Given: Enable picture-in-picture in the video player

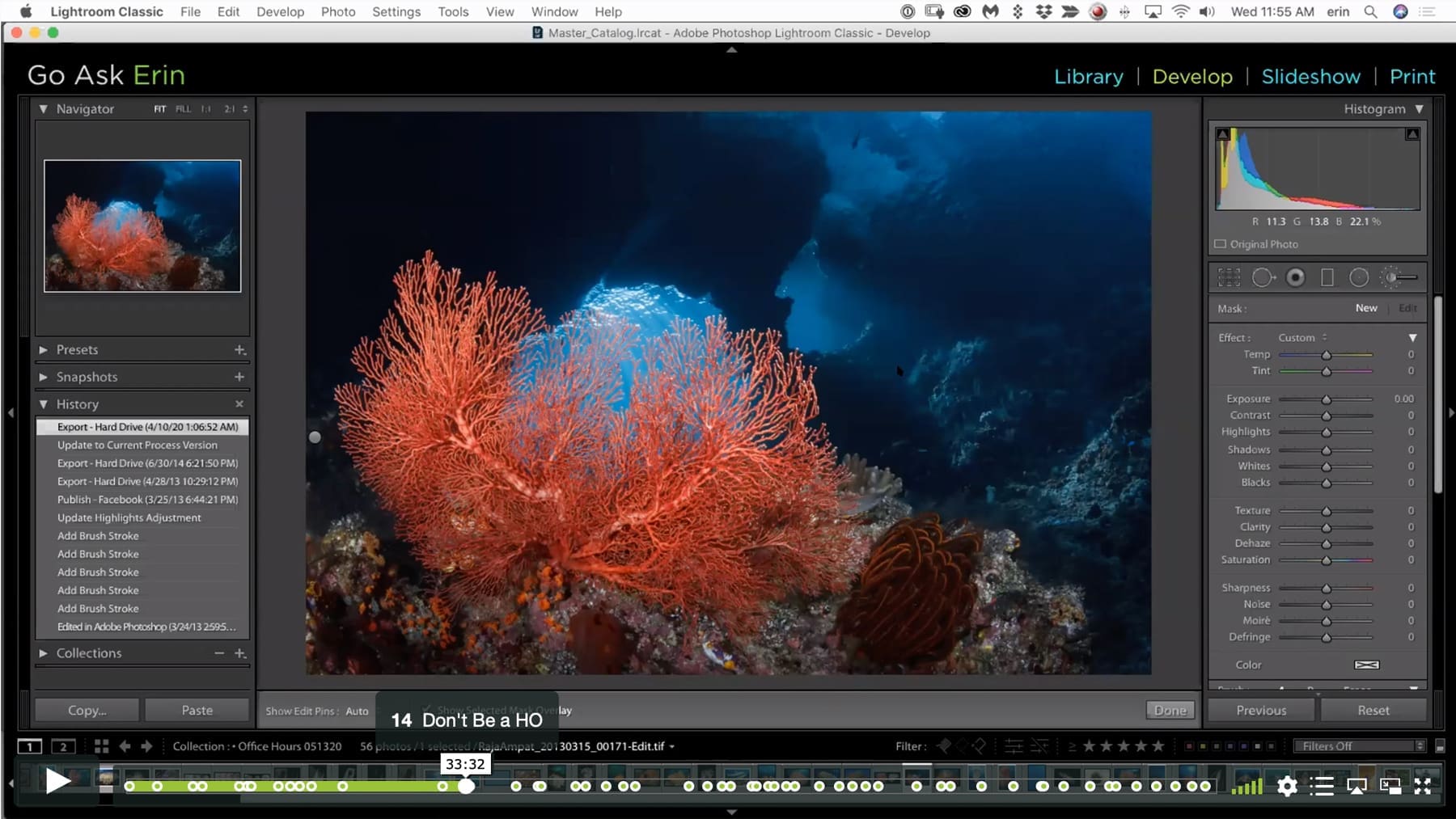Looking at the screenshot, I should 1390,786.
